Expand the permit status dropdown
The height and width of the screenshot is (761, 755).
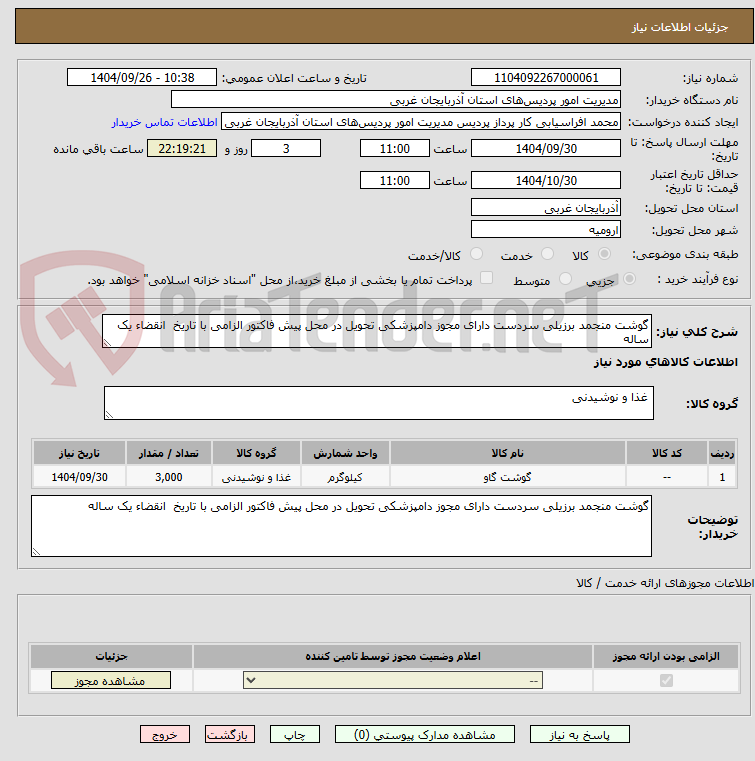(x=393, y=680)
